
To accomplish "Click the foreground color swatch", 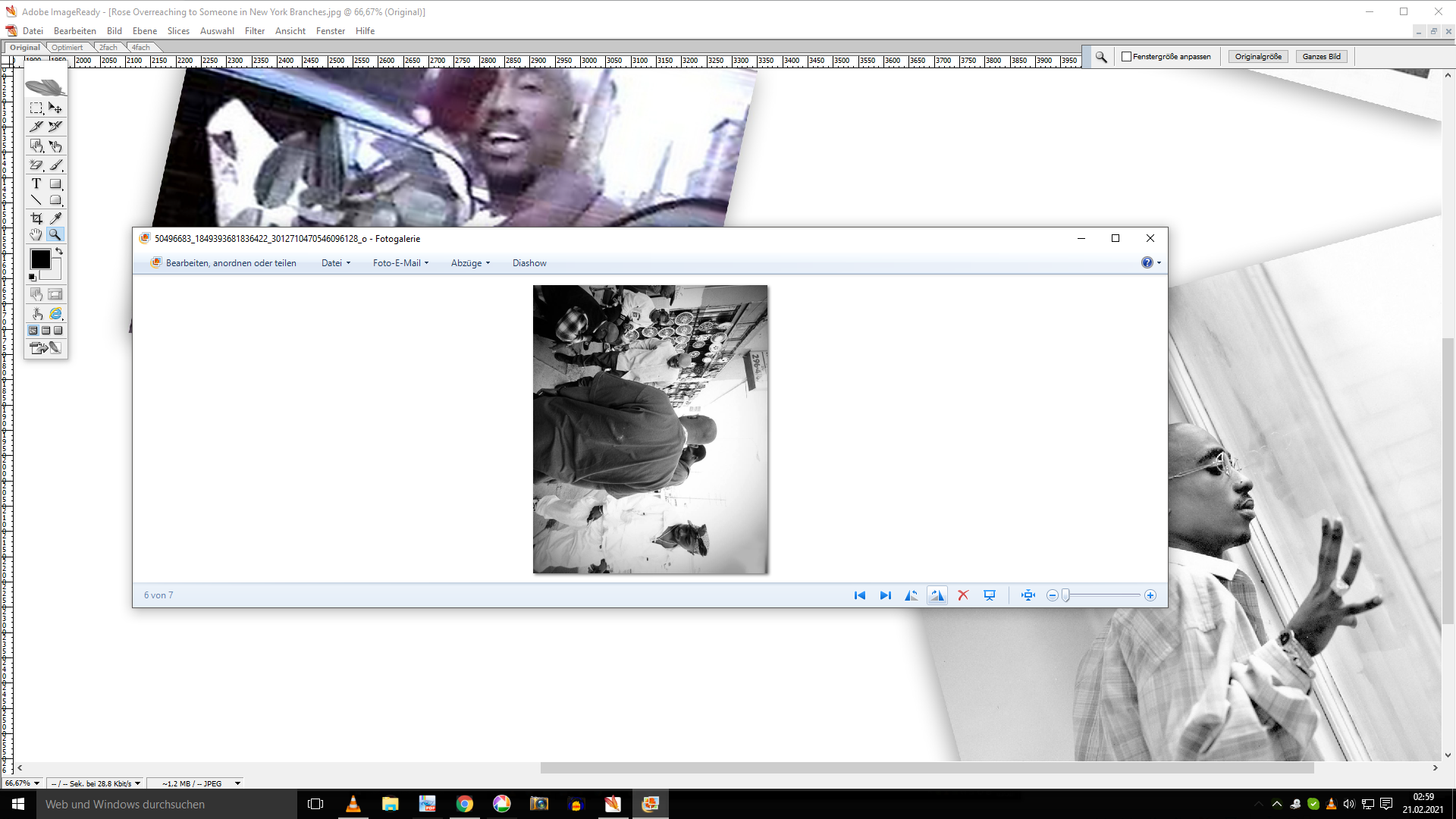I will (40, 259).
